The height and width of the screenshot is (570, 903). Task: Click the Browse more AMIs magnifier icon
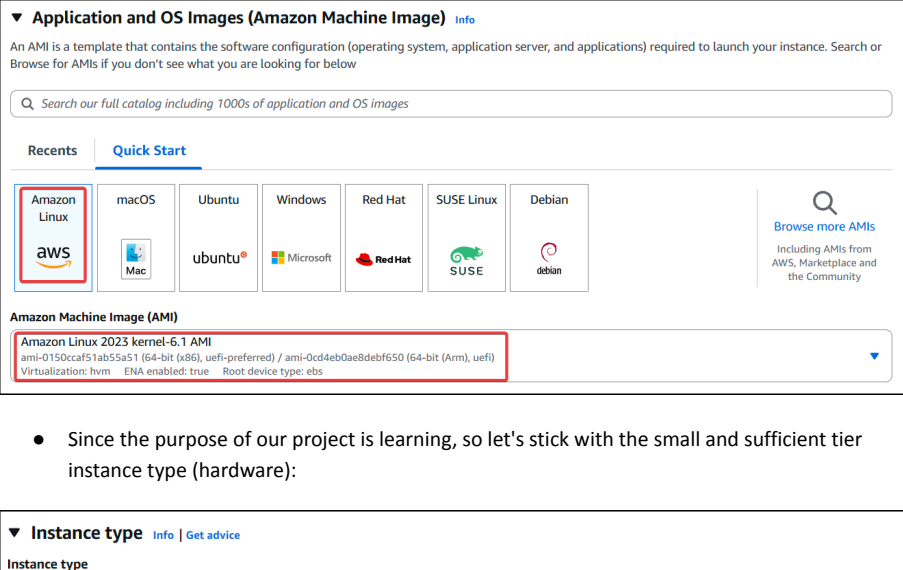[x=824, y=203]
